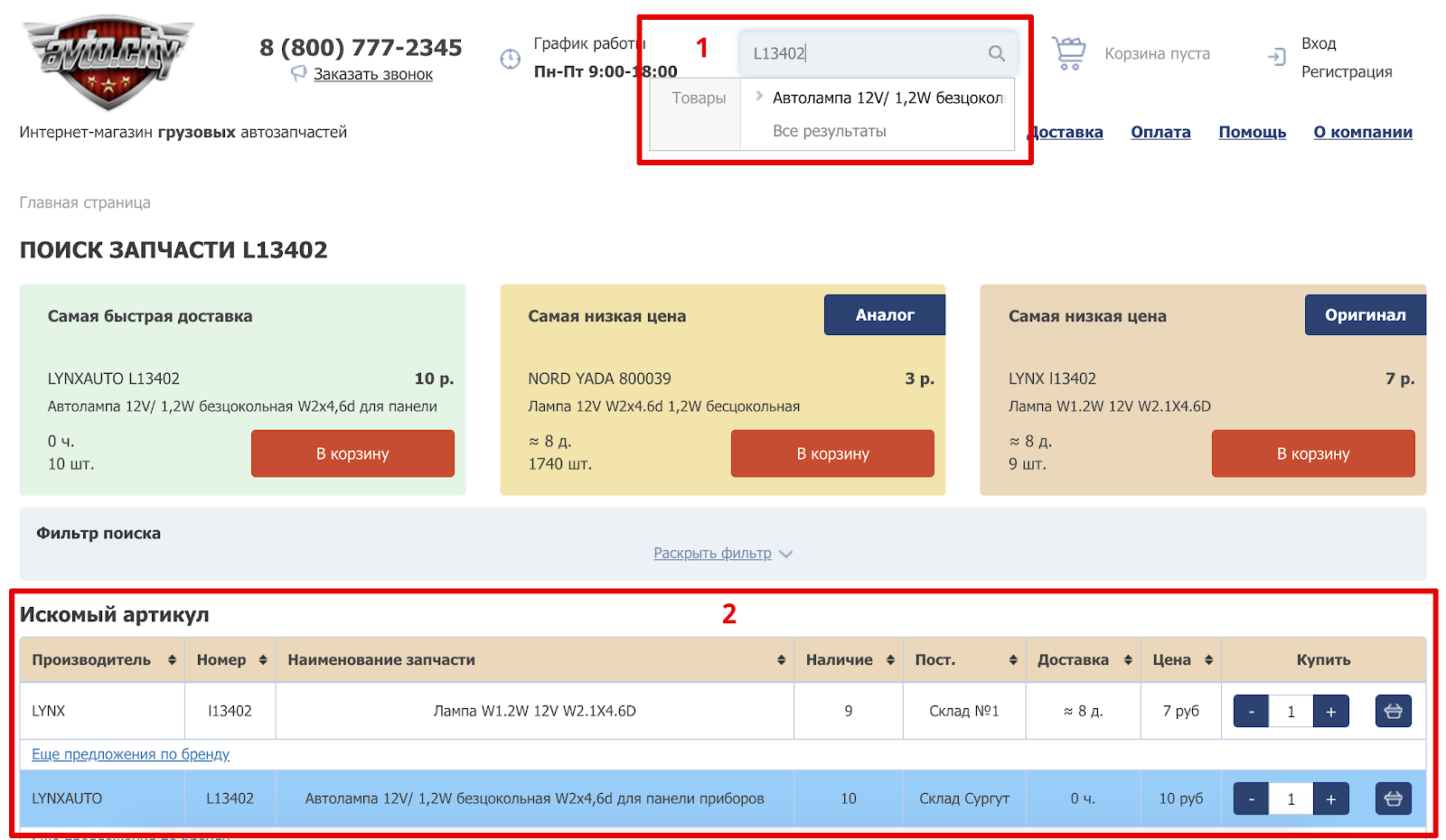Viewport: 1446px width, 840px height.
Task: Click the search field with L13402
Action: pos(878,53)
